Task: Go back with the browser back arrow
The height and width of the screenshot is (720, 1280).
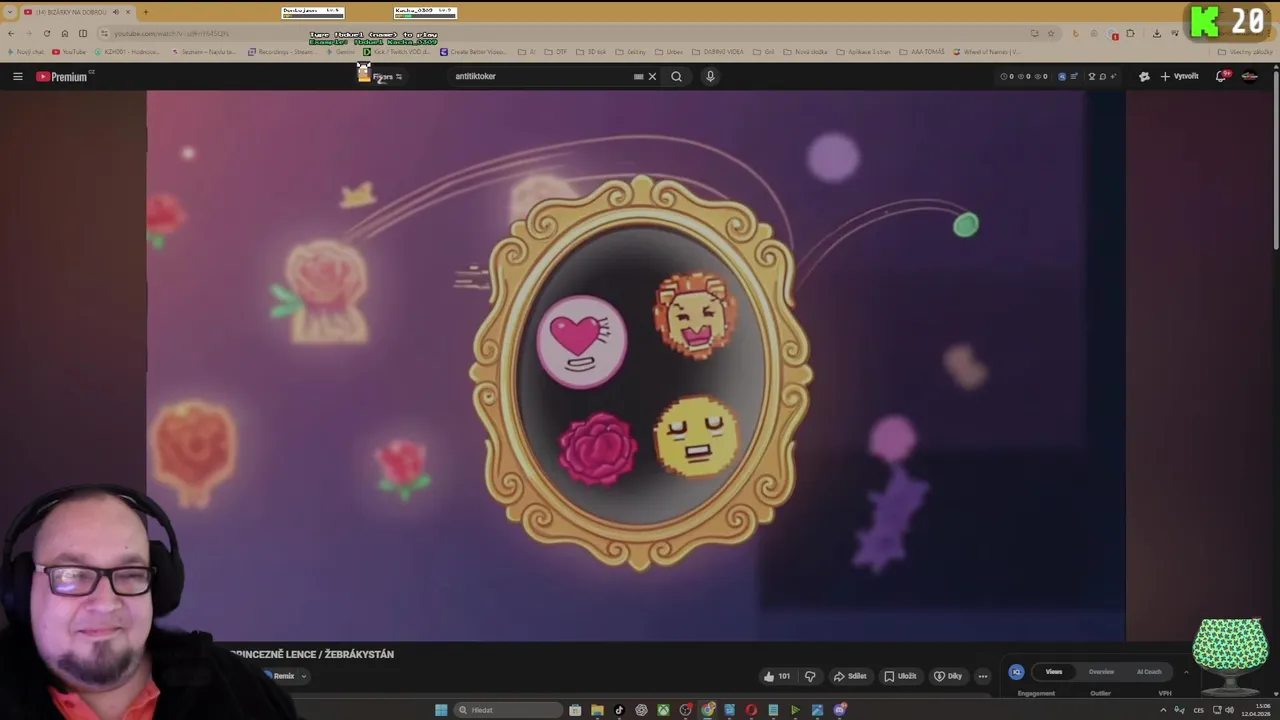Action: tap(11, 33)
